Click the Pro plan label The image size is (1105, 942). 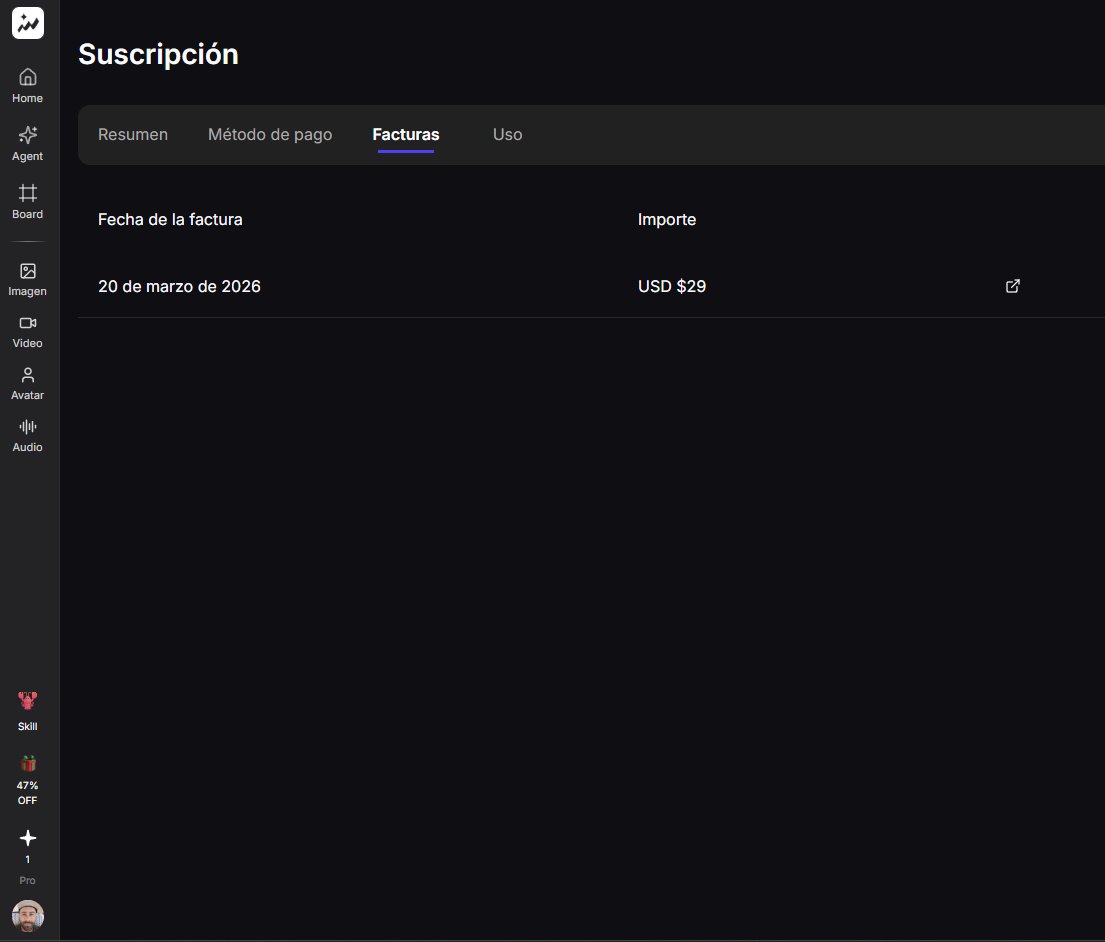(x=27, y=880)
